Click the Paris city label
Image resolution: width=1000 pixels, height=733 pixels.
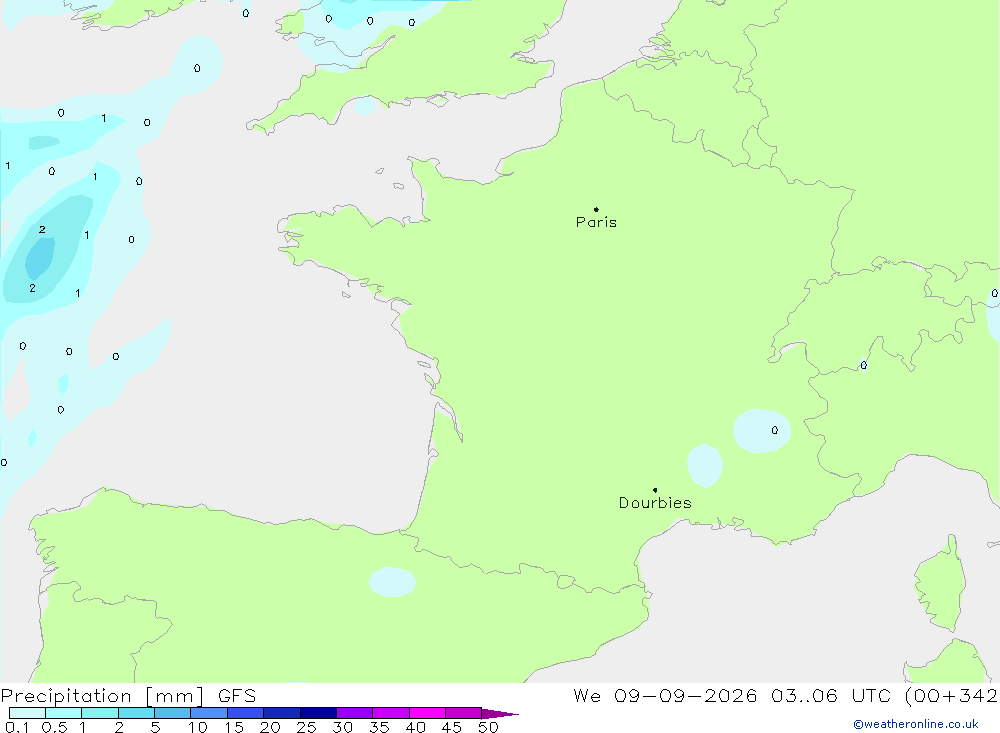pyautogui.click(x=596, y=222)
